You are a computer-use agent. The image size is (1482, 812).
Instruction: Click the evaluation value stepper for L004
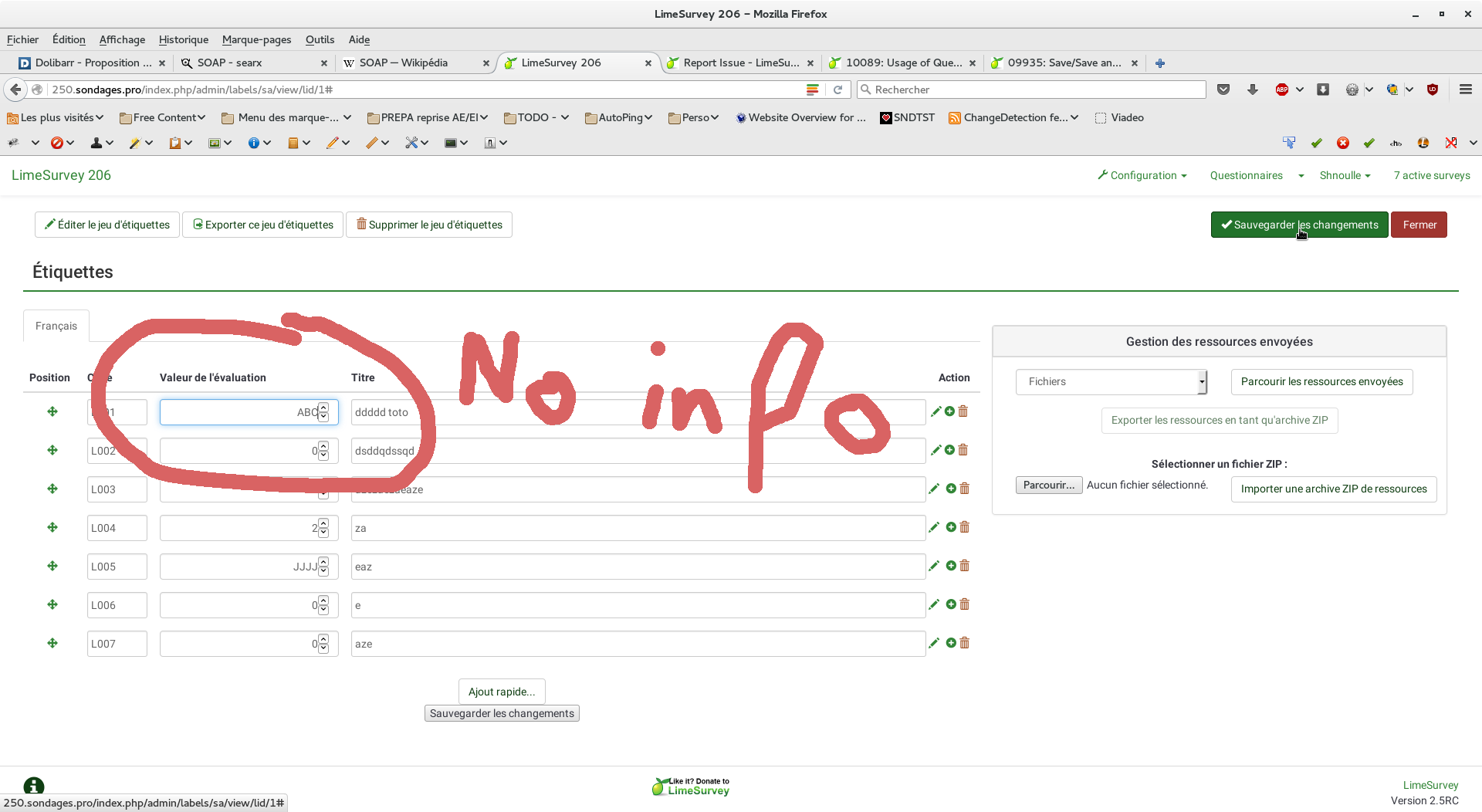323,528
